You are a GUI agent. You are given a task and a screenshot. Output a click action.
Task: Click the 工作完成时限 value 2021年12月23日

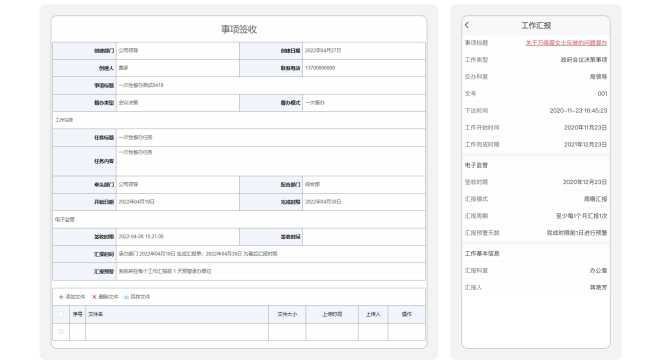coord(585,145)
